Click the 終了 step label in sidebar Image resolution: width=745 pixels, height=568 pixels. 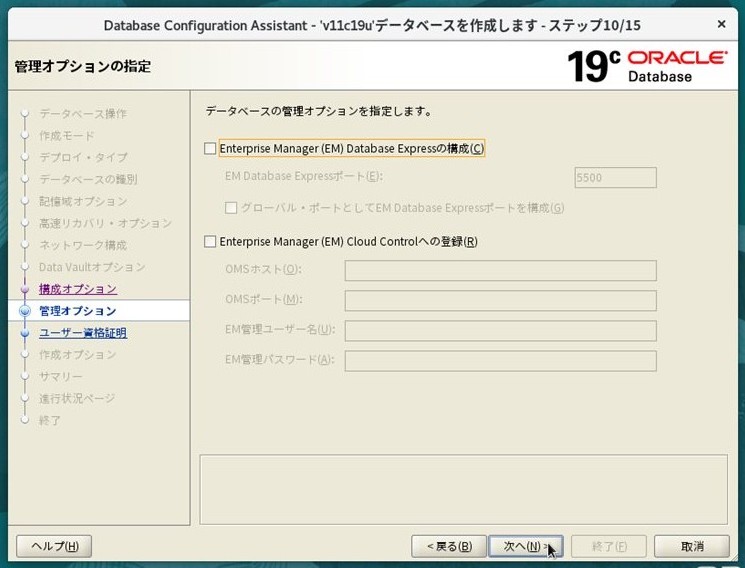(x=49, y=420)
